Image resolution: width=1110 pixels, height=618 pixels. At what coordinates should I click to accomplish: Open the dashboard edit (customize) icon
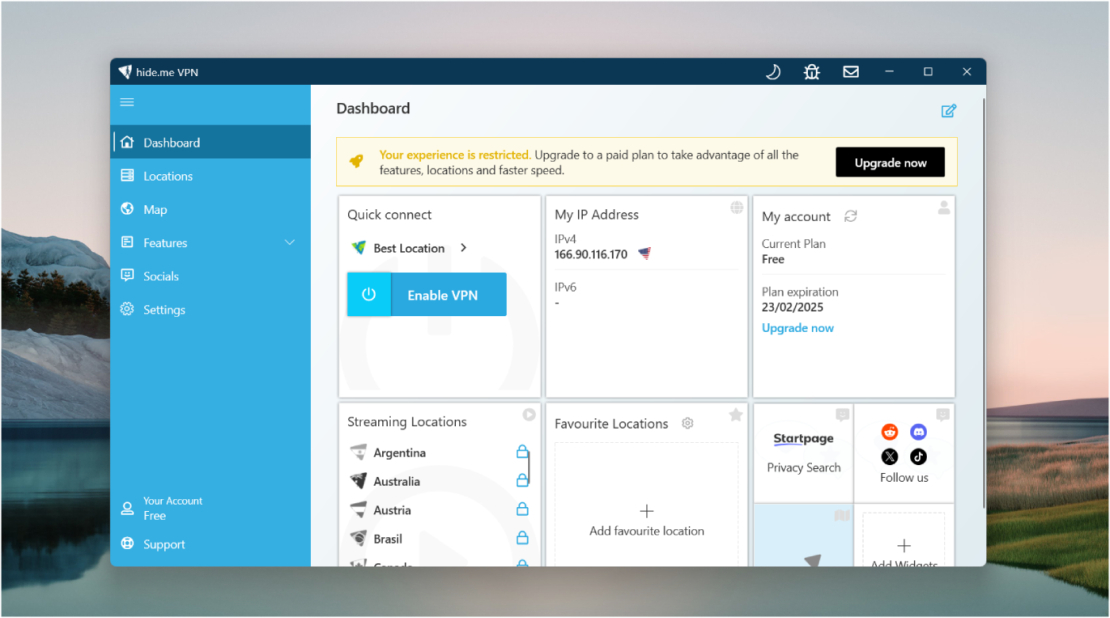pos(949,110)
